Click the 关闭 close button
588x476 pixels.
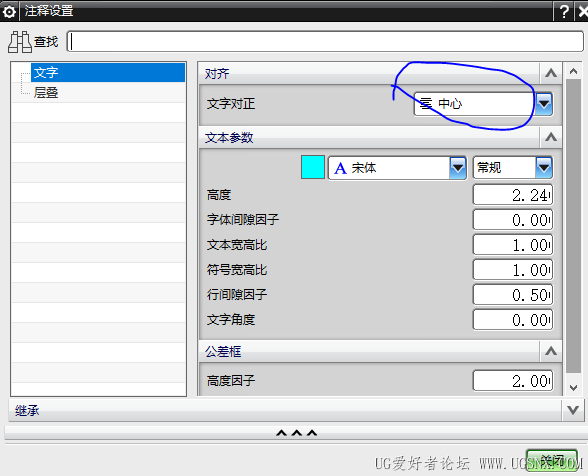coord(552,460)
